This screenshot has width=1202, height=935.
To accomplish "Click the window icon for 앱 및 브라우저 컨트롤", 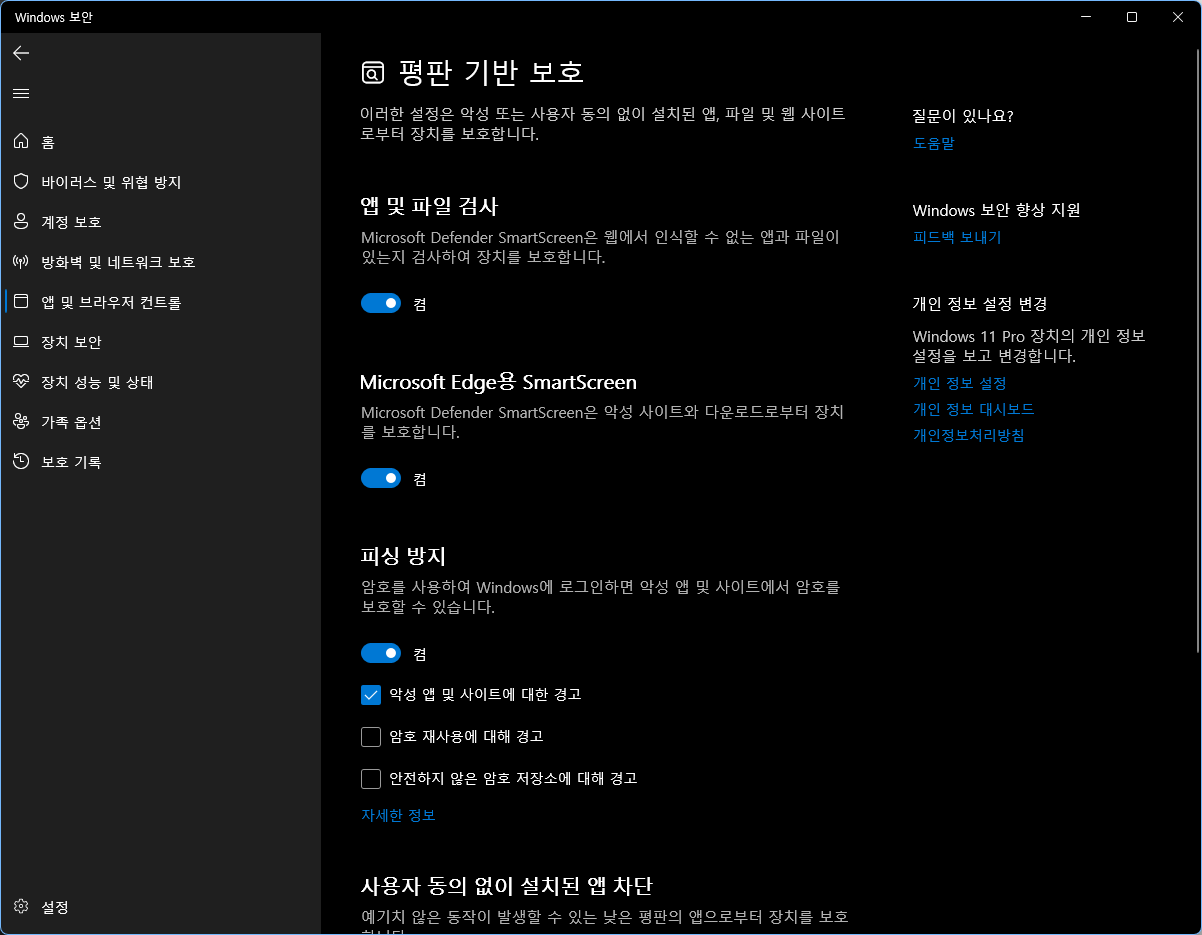I will pos(21,302).
